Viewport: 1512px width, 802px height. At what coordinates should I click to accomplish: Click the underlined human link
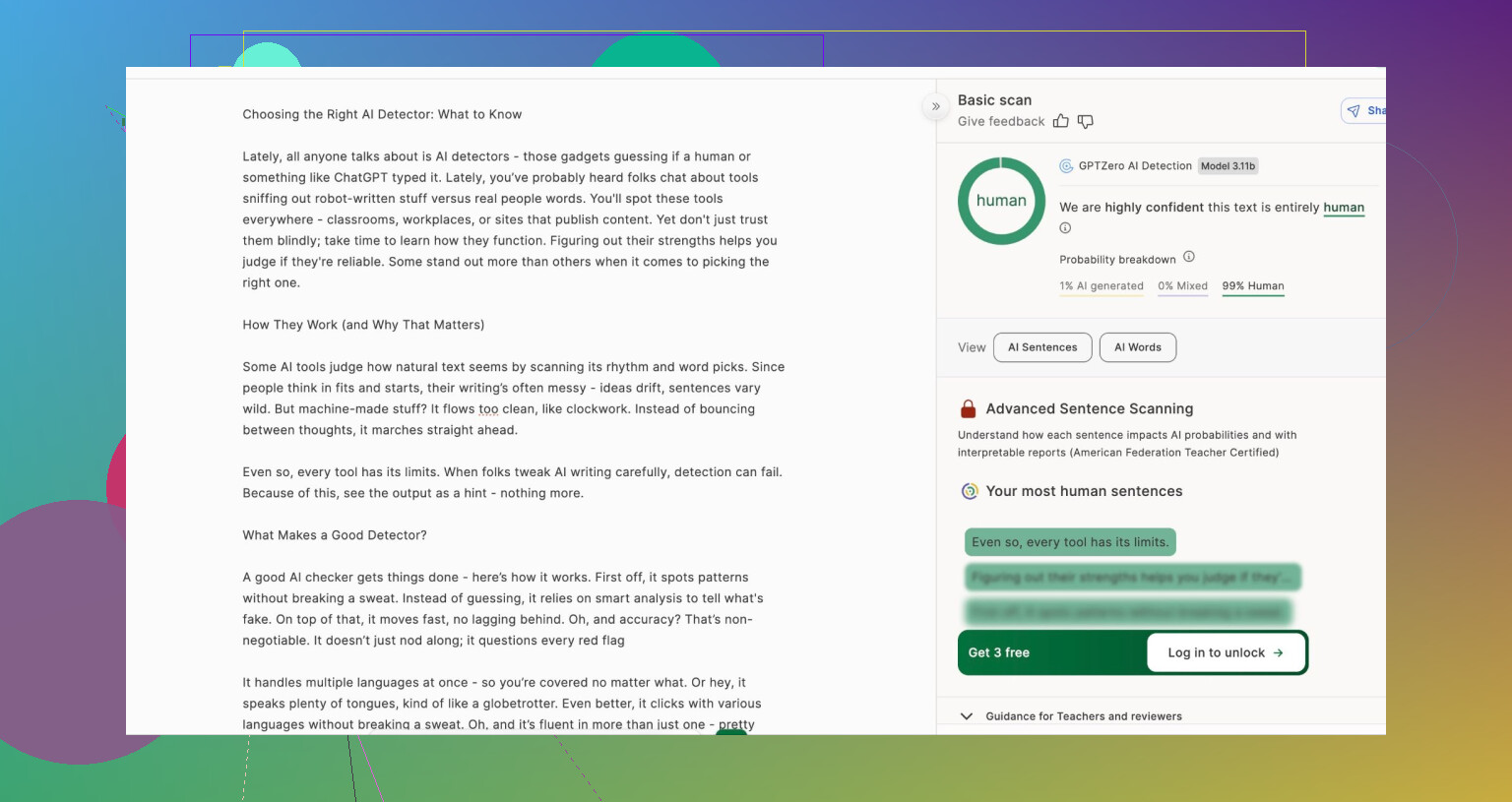[x=1344, y=208]
